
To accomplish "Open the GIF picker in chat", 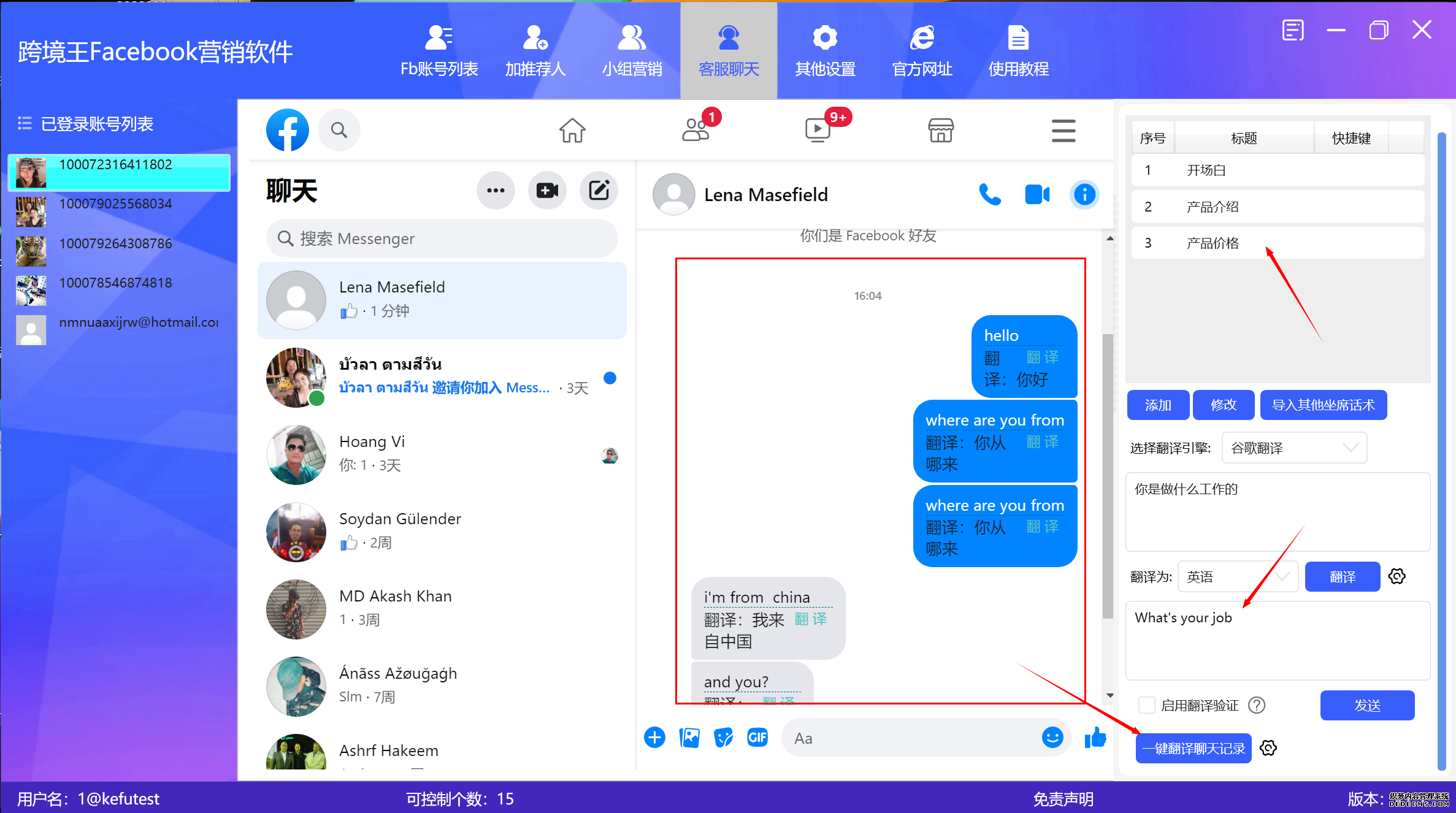I will pos(758,738).
